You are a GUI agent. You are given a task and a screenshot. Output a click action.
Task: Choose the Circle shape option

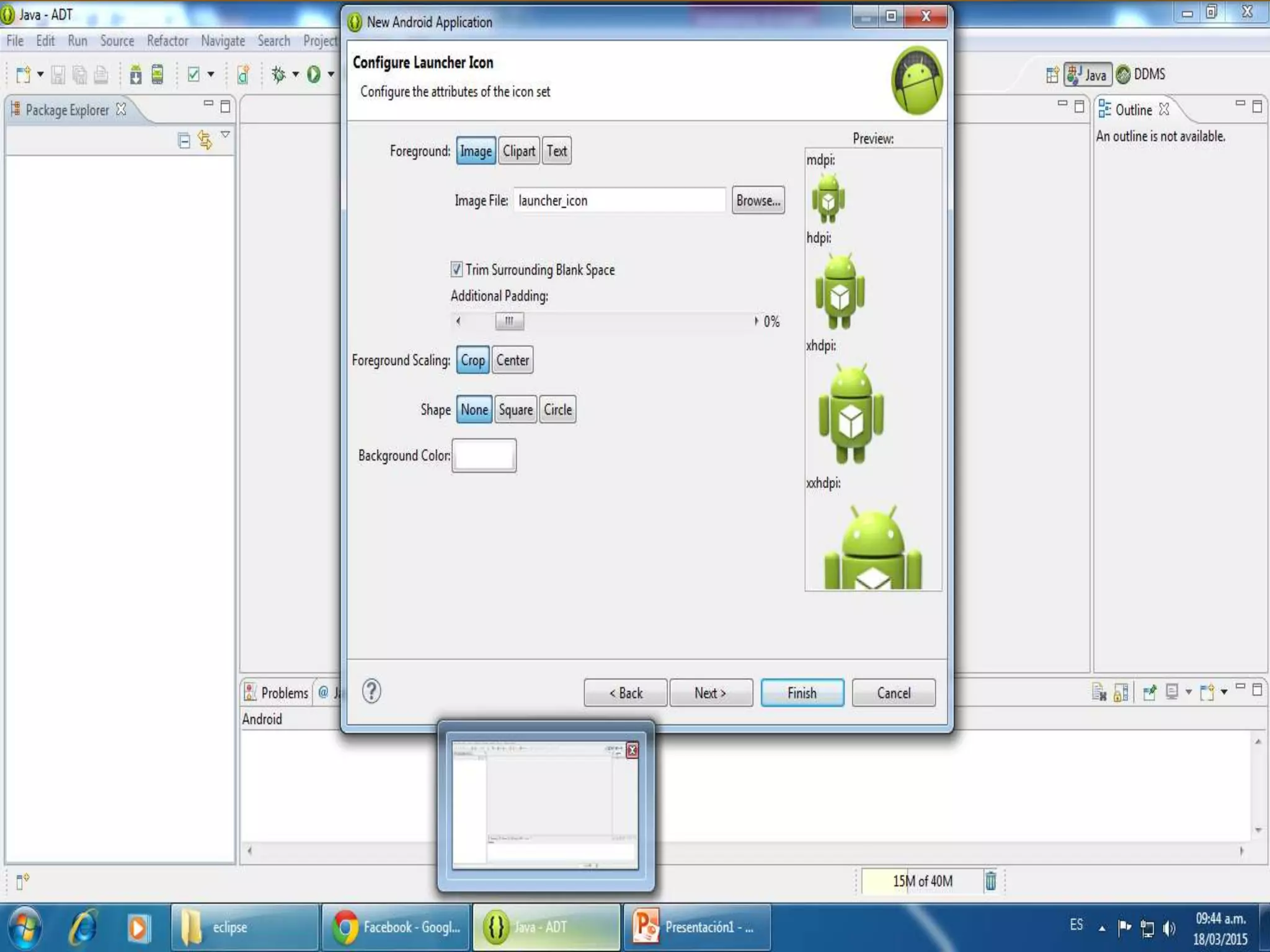pyautogui.click(x=557, y=410)
